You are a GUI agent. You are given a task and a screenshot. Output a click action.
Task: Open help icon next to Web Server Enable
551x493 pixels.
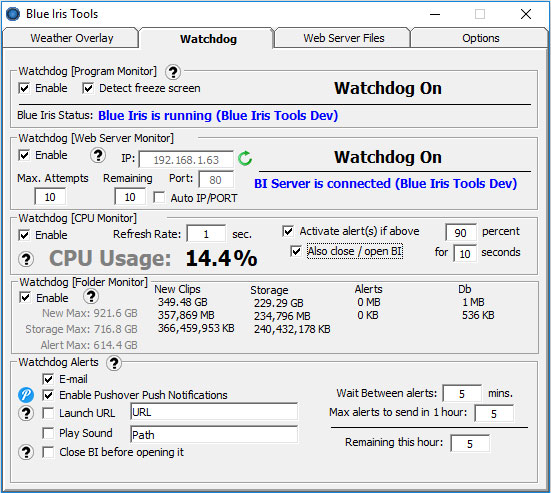pos(98,155)
